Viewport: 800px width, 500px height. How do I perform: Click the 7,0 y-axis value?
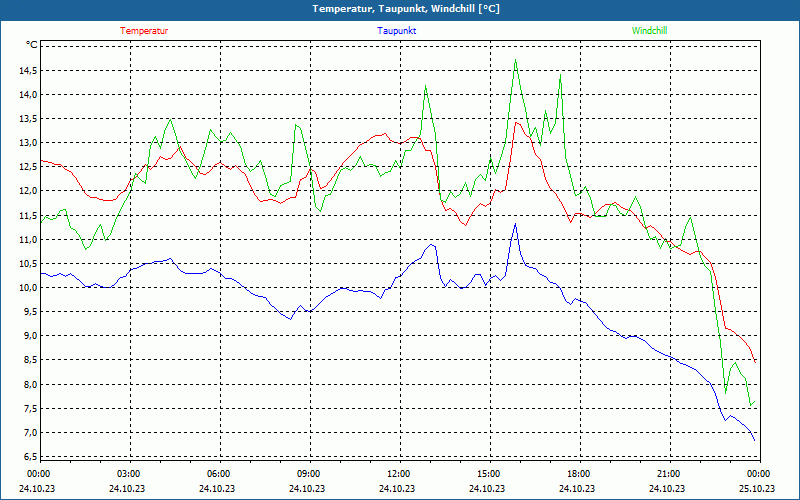pos(30,433)
